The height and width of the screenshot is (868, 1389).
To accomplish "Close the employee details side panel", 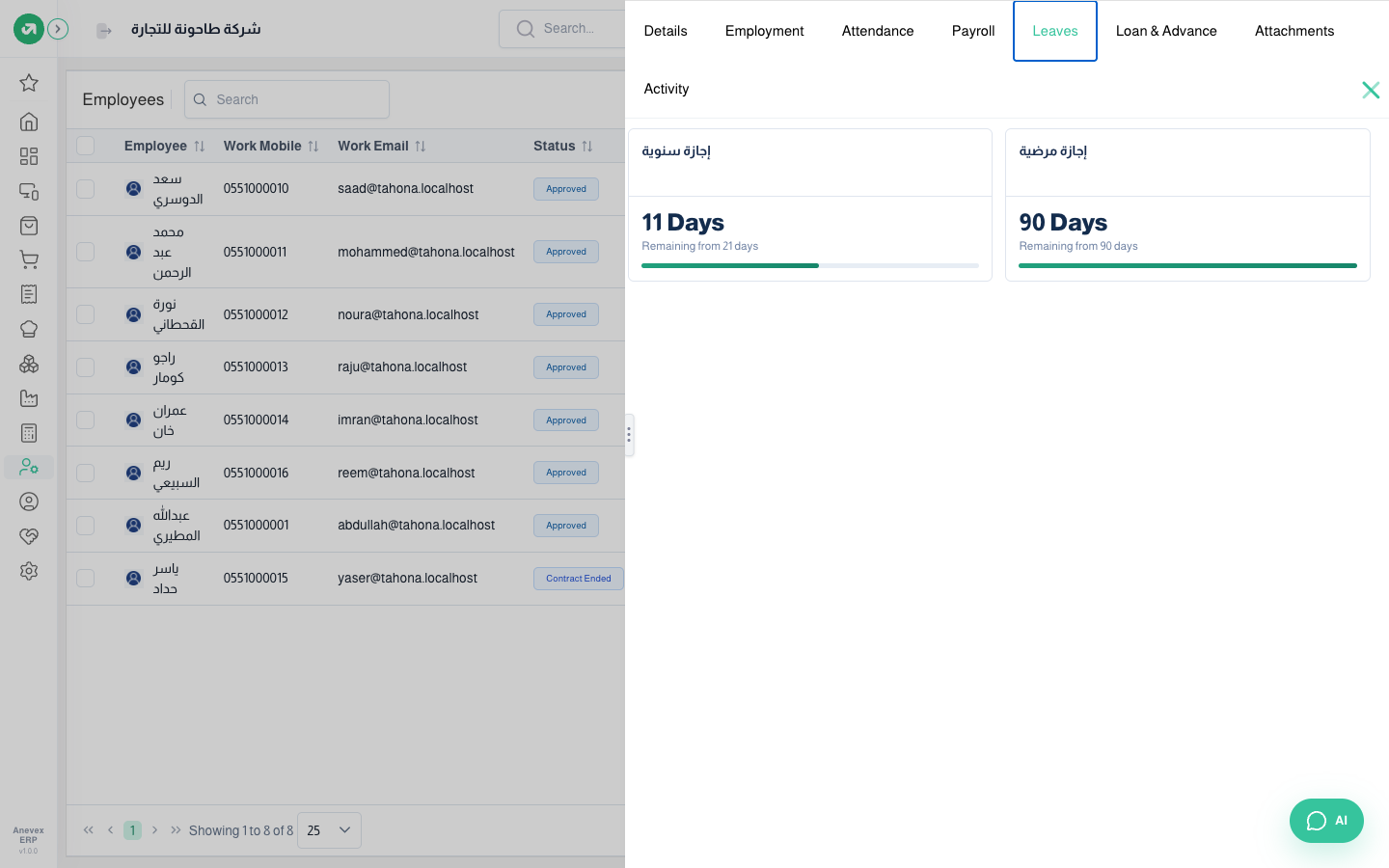I will (1371, 90).
